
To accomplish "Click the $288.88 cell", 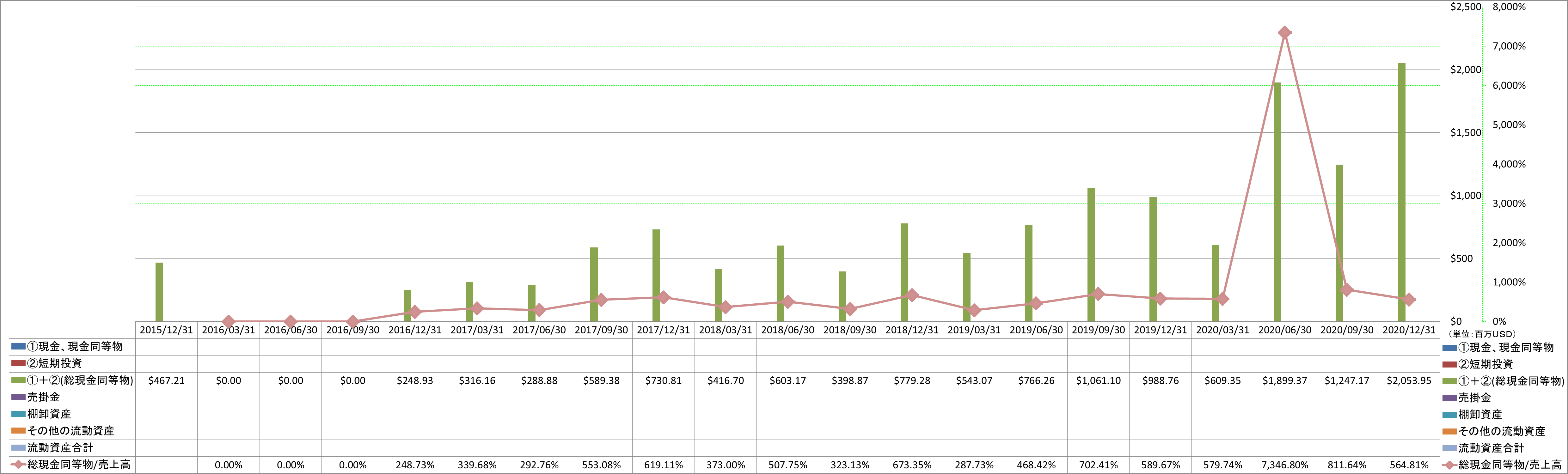I will tap(539, 380).
